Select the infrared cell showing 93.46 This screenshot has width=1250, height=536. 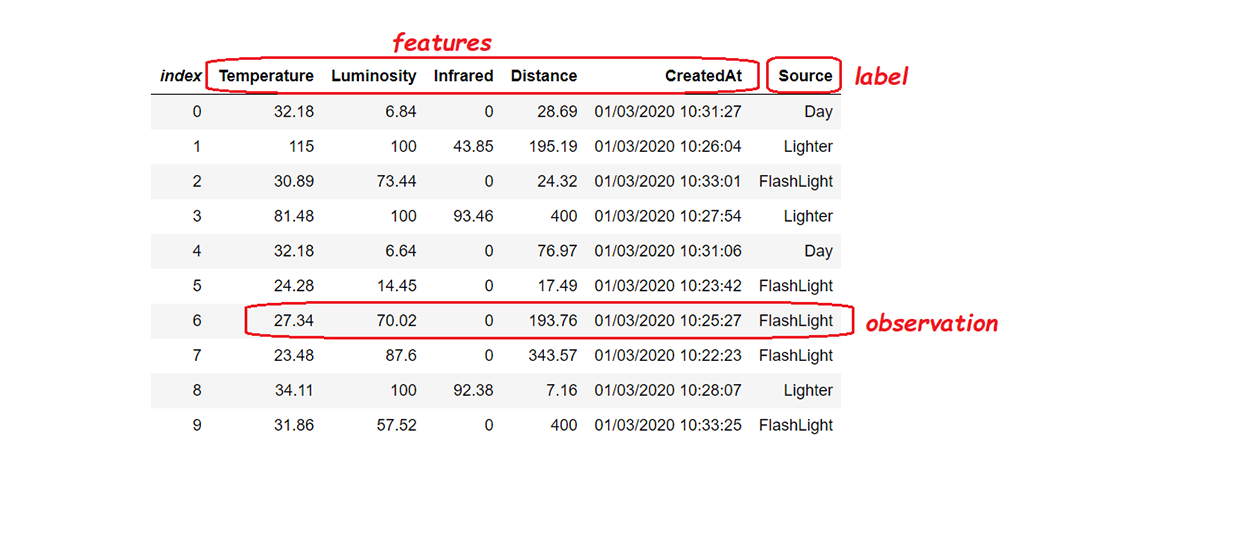point(472,216)
